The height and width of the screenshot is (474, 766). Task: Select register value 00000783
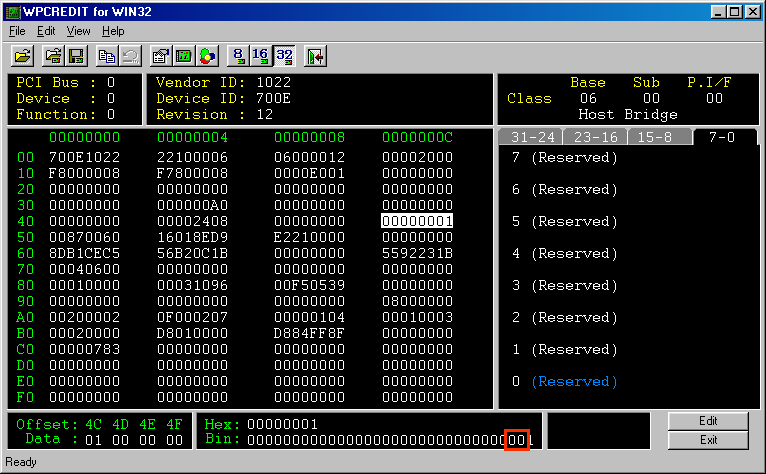[85, 349]
